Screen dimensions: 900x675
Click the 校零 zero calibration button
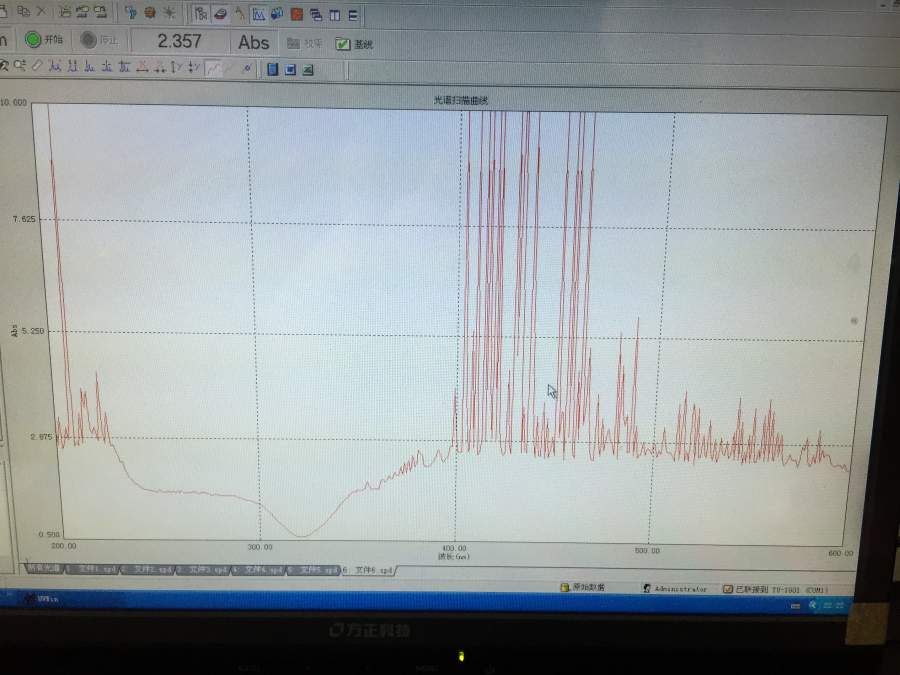[305, 43]
